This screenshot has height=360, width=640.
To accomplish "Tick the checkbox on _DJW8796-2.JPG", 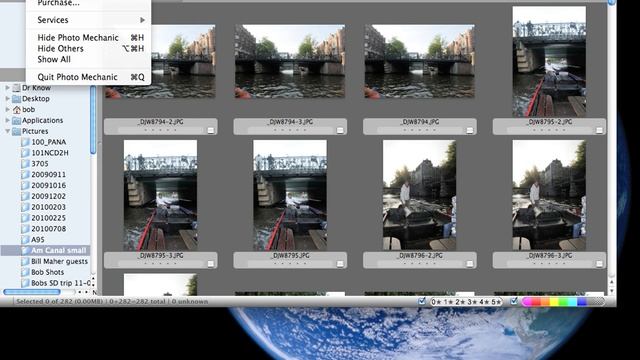I will [x=470, y=264].
